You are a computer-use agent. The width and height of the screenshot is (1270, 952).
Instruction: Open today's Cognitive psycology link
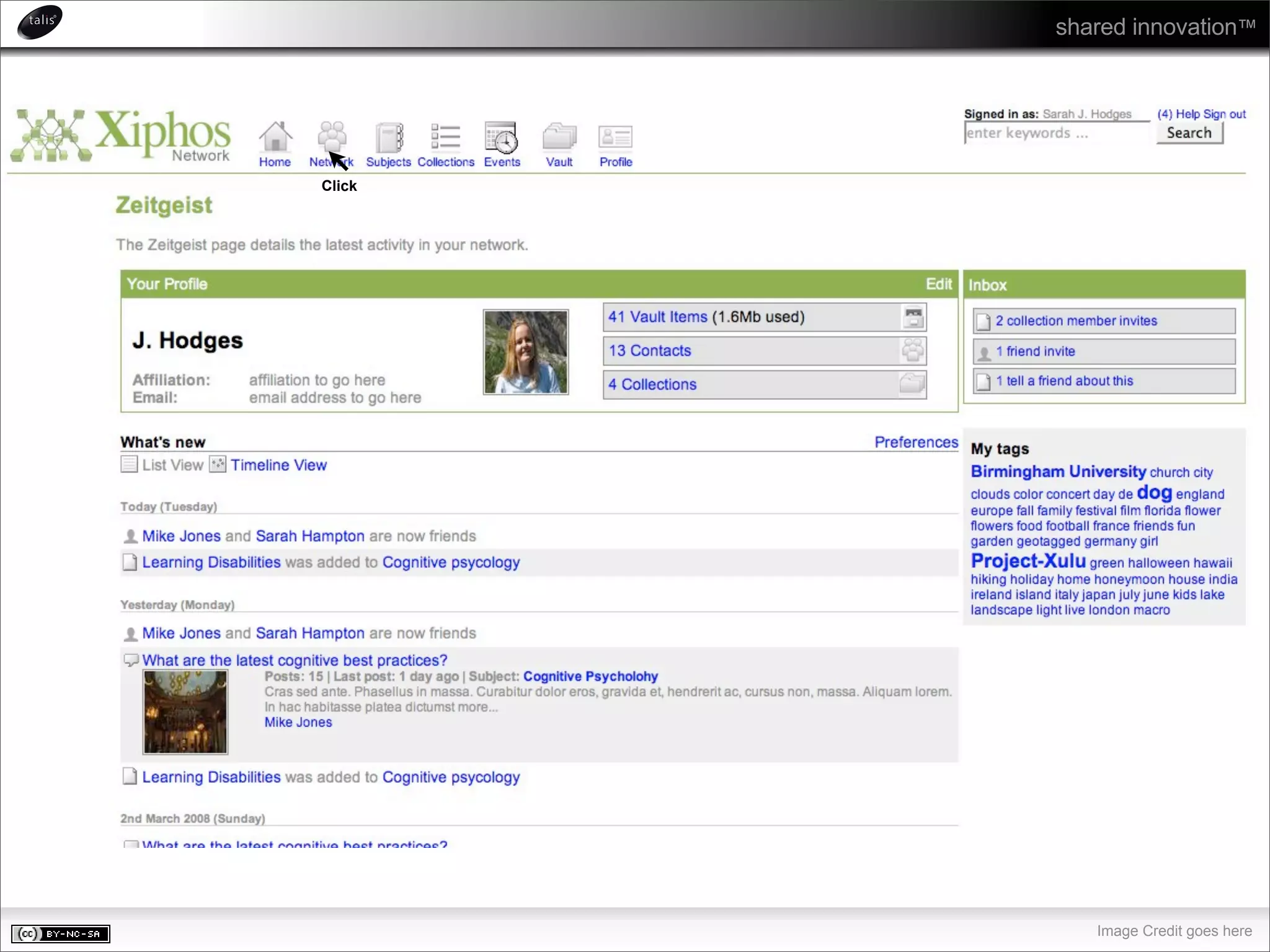click(451, 562)
